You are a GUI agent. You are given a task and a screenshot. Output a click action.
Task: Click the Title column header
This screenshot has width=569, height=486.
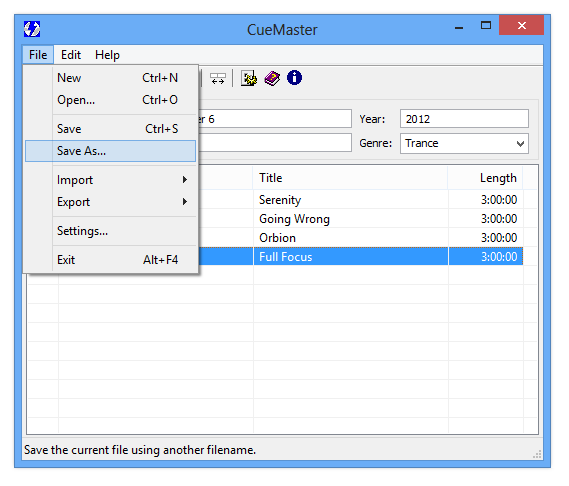click(350, 178)
